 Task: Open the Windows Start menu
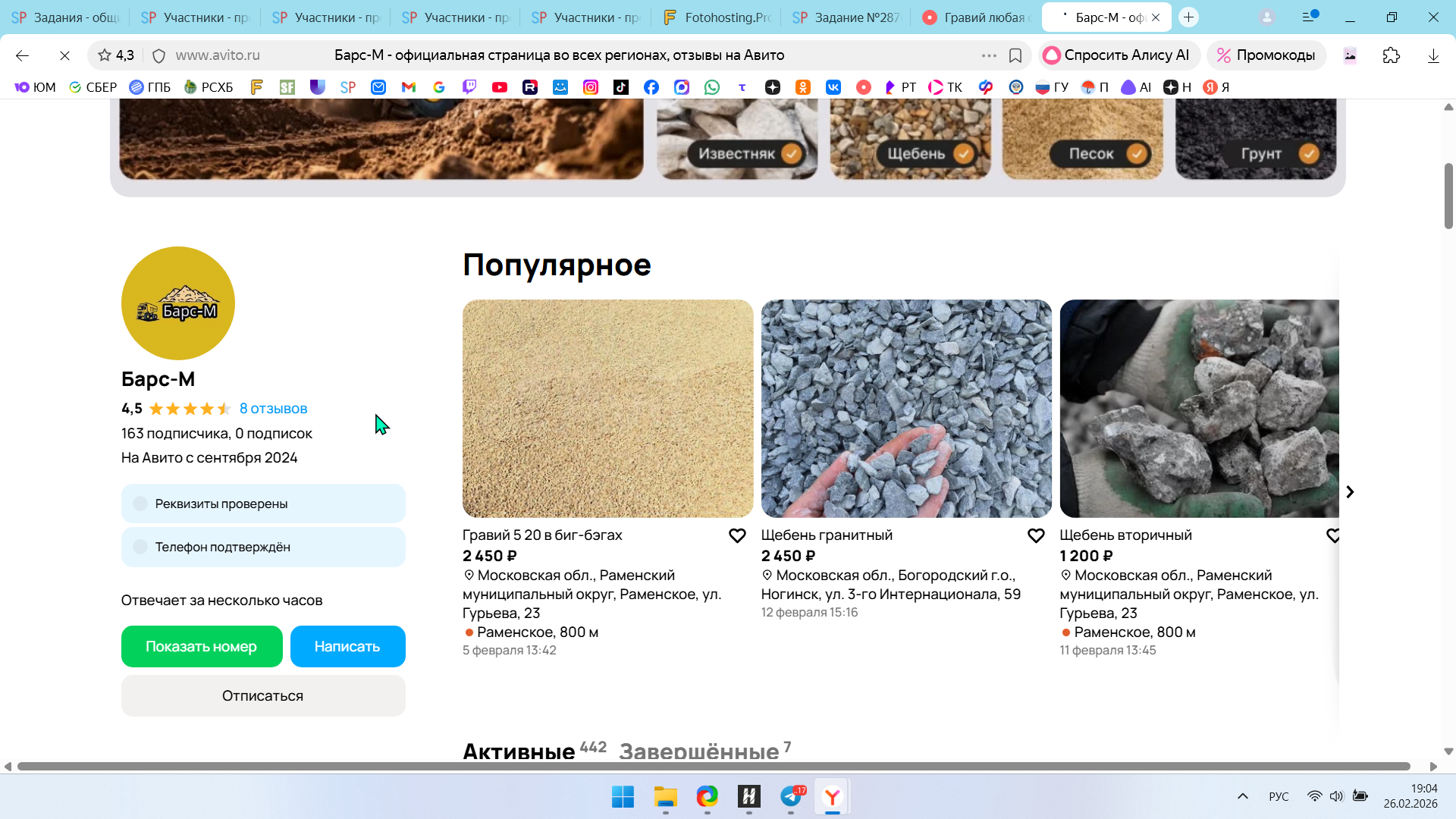point(623,797)
